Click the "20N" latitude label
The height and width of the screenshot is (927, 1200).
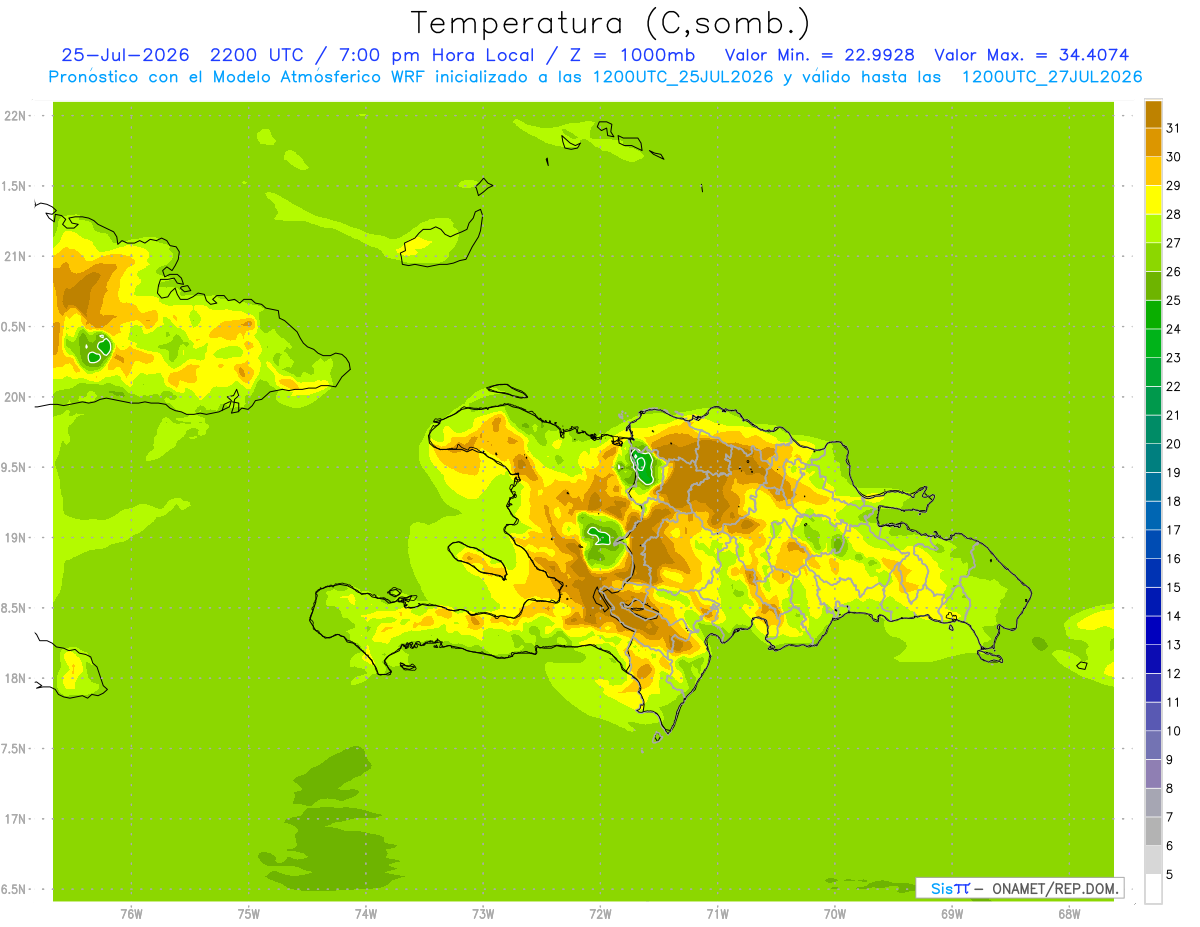point(15,397)
